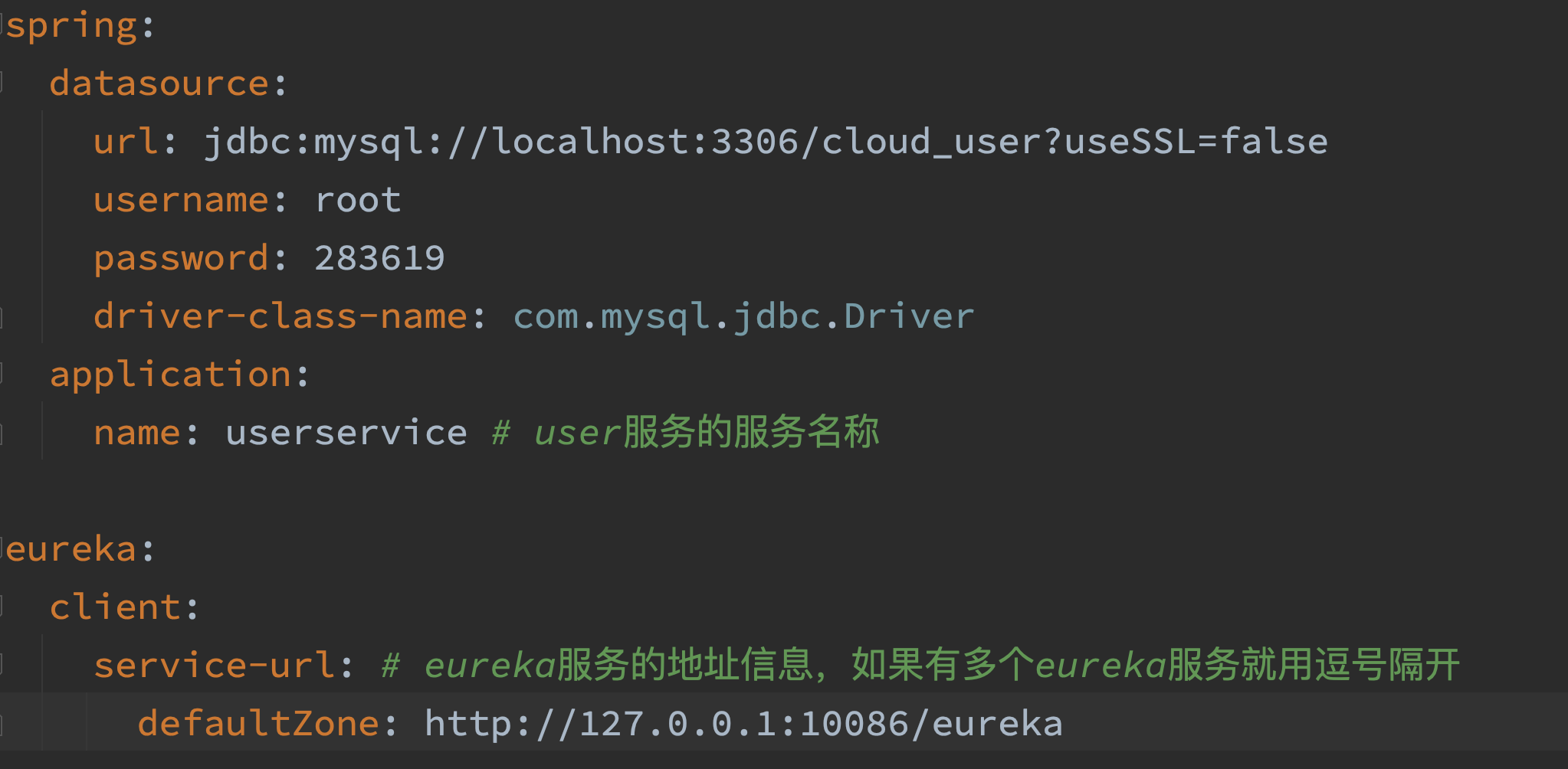Click fold end marker beside defaultZone line
Image resolution: width=1568 pixels, height=769 pixels.
tap(3, 724)
